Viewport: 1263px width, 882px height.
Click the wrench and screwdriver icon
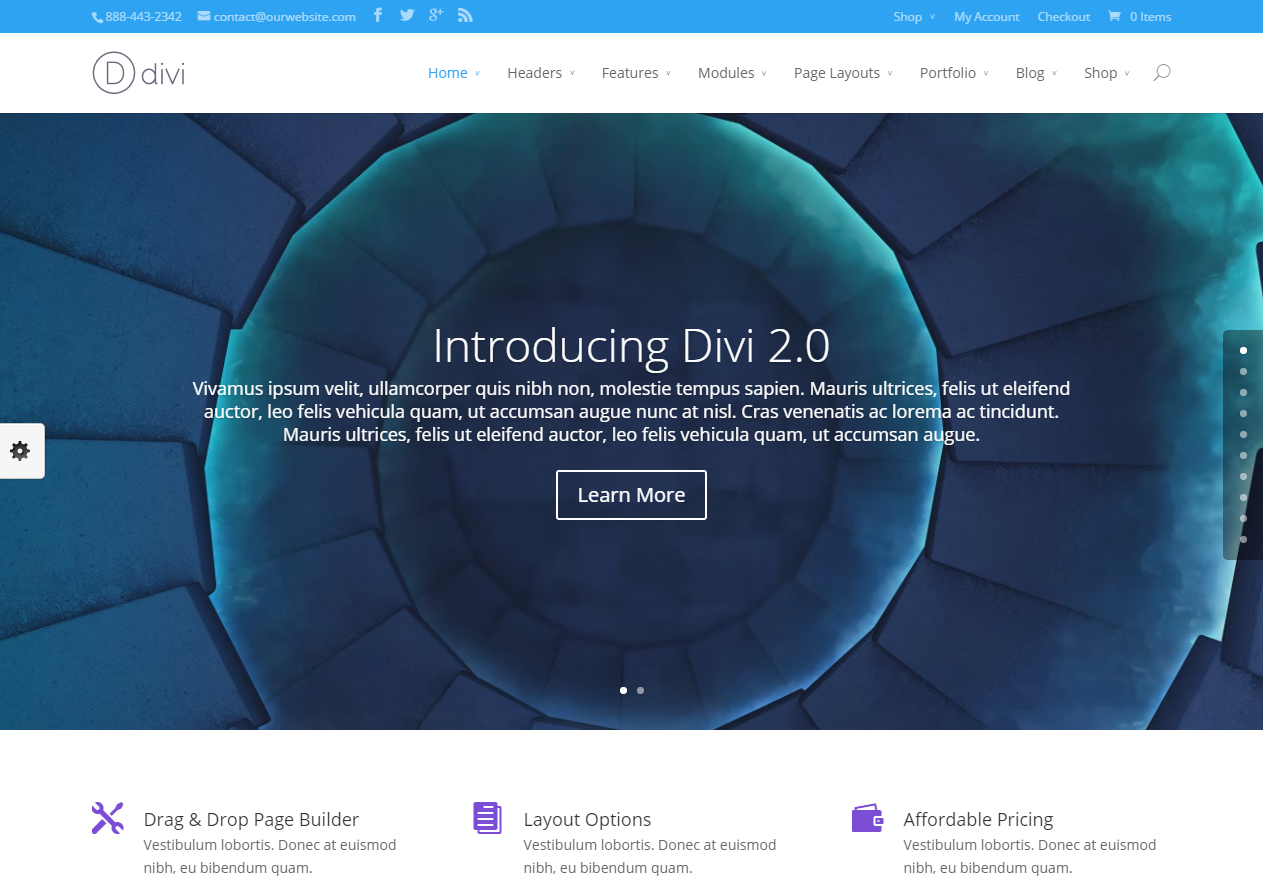[x=108, y=818]
